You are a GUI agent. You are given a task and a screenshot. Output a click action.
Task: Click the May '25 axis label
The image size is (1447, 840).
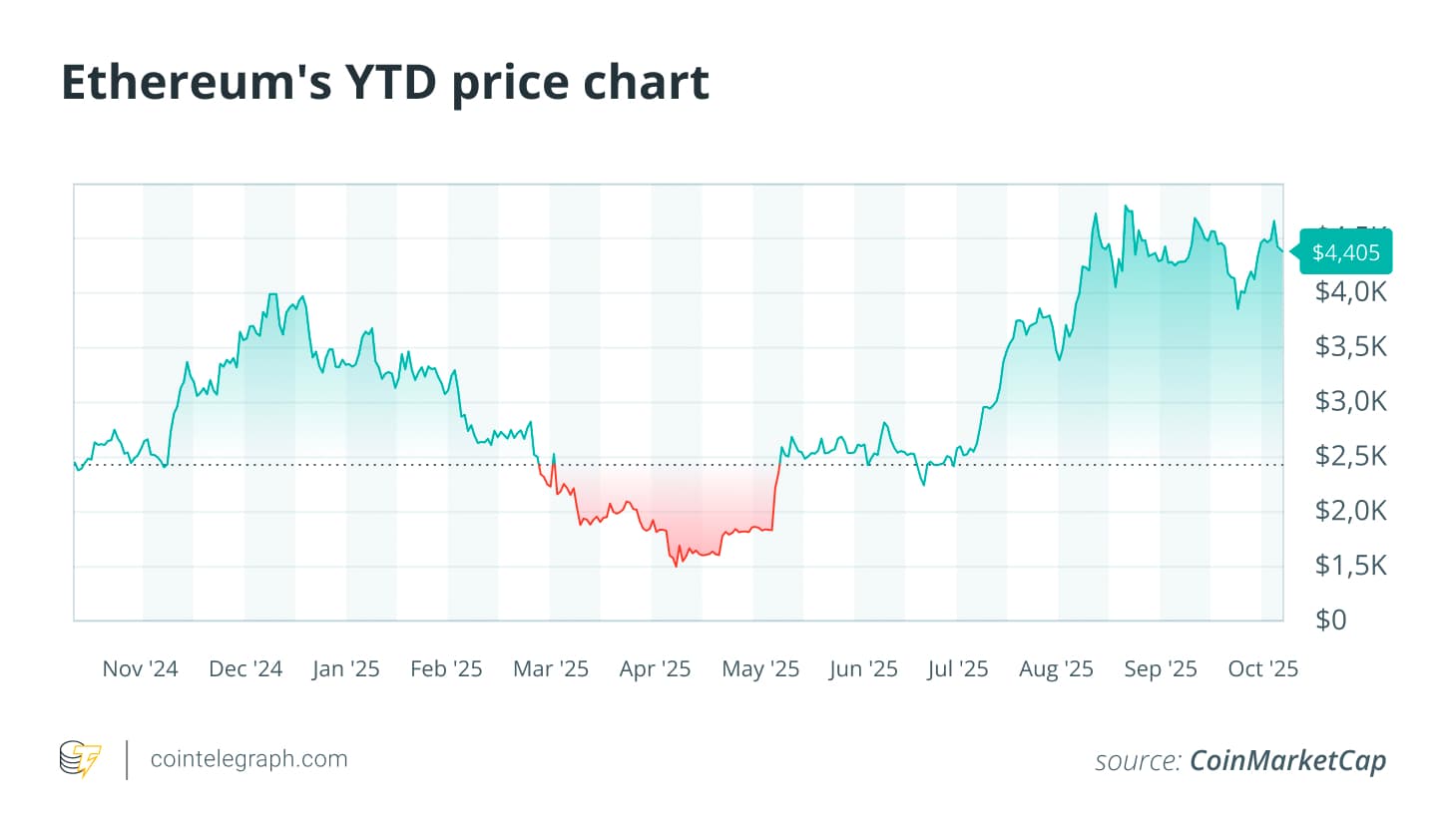[760, 669]
